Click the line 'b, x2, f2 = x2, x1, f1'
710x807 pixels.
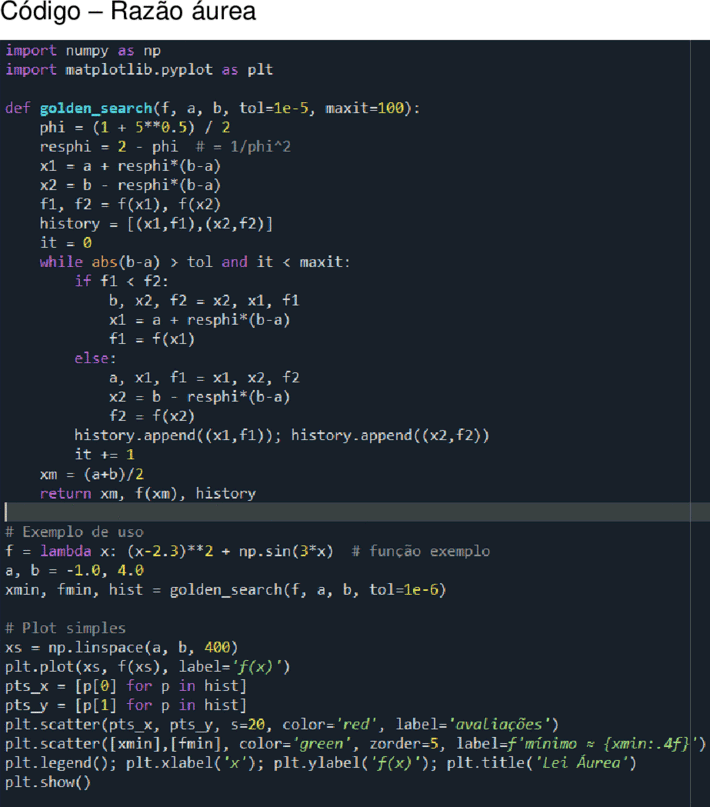click(204, 301)
